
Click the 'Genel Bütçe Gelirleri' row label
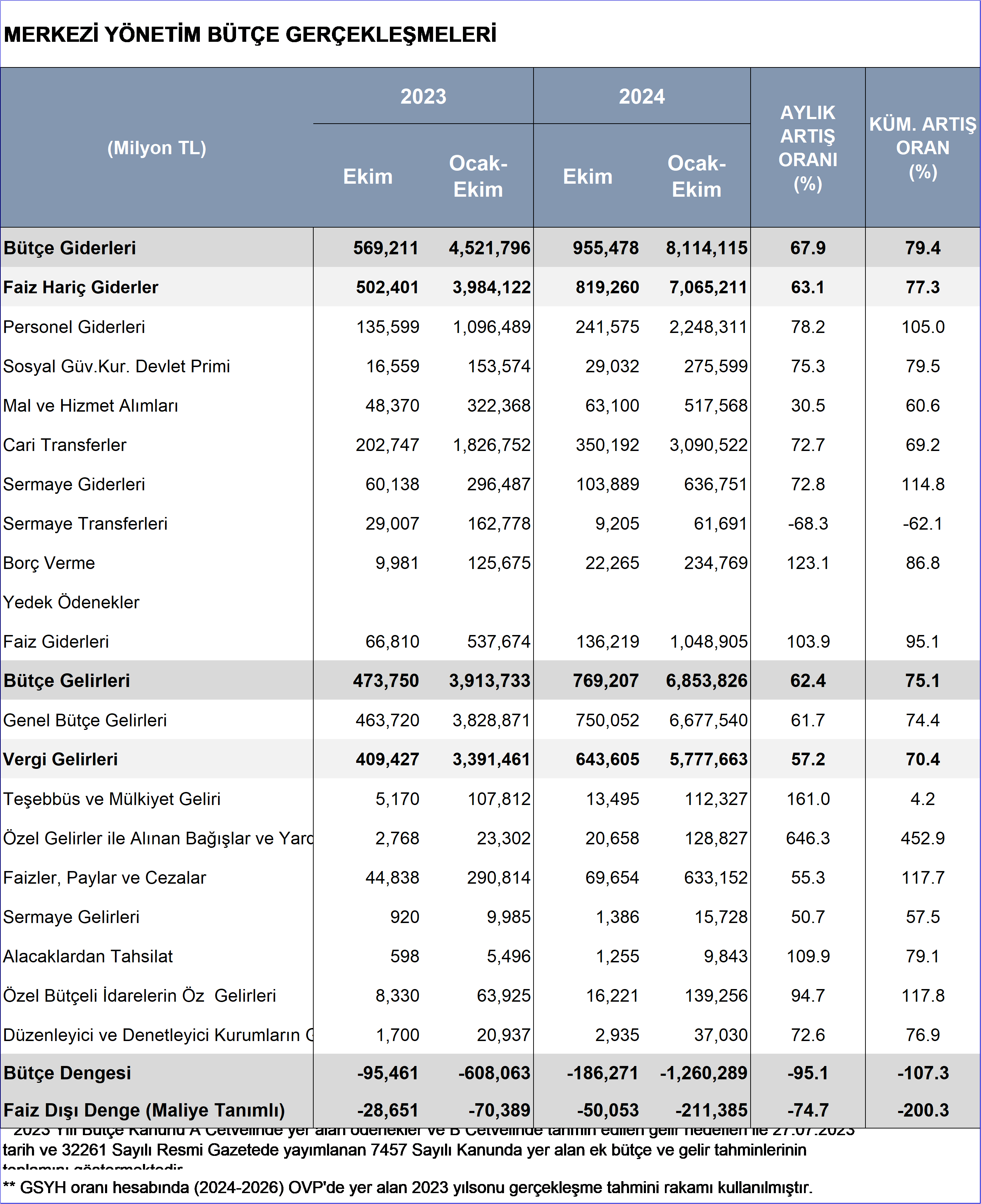click(85, 720)
